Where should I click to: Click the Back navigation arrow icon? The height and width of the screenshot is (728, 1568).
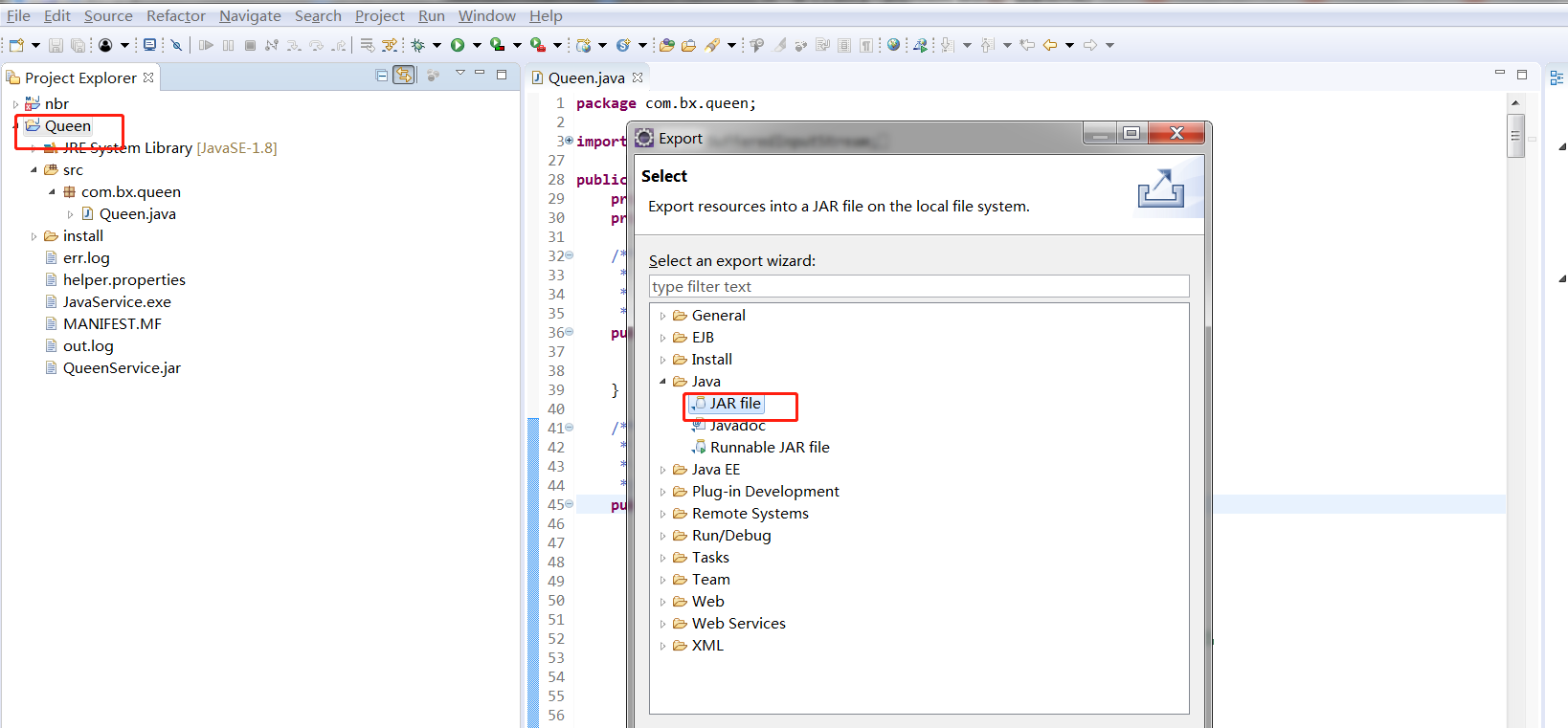[1050, 45]
